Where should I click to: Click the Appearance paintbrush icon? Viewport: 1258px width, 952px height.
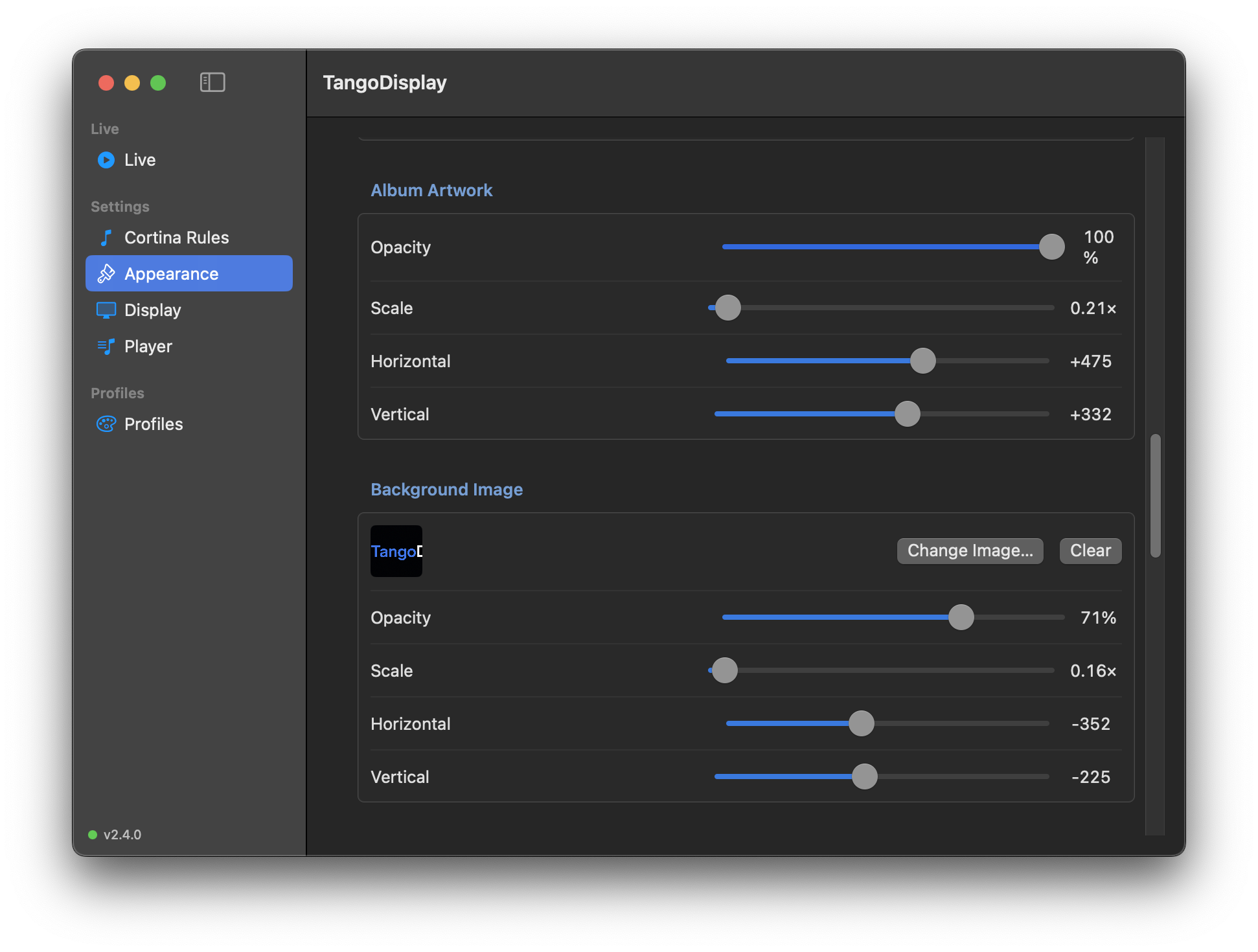coord(106,274)
